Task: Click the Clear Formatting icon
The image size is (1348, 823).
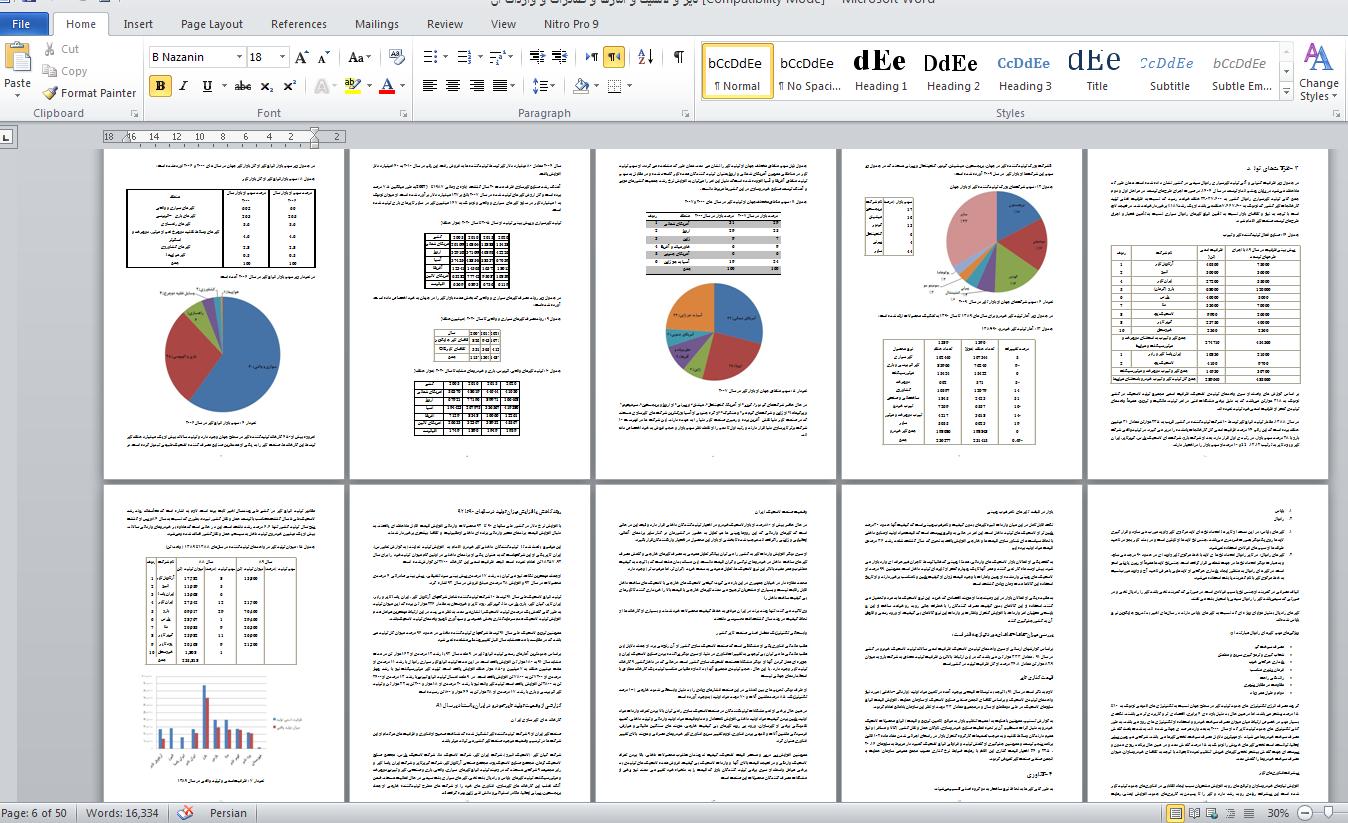Action: (x=396, y=57)
